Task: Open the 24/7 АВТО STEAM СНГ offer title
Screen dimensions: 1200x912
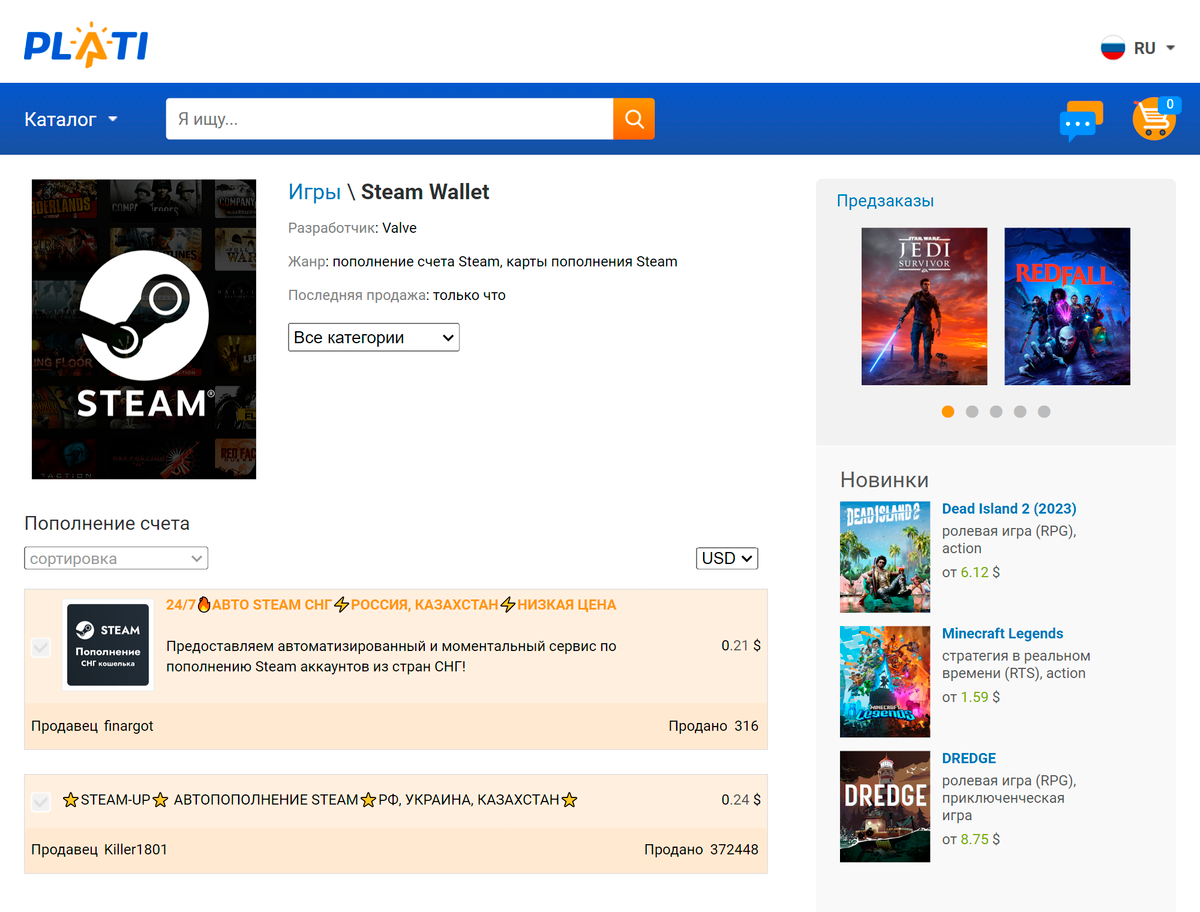Action: pyautogui.click(x=391, y=605)
